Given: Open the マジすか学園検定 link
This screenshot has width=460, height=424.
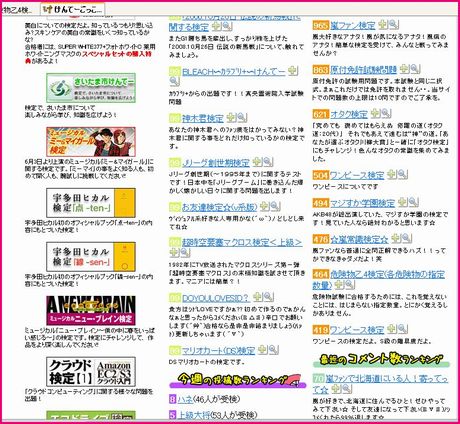Looking at the screenshot, I should (x=363, y=203).
